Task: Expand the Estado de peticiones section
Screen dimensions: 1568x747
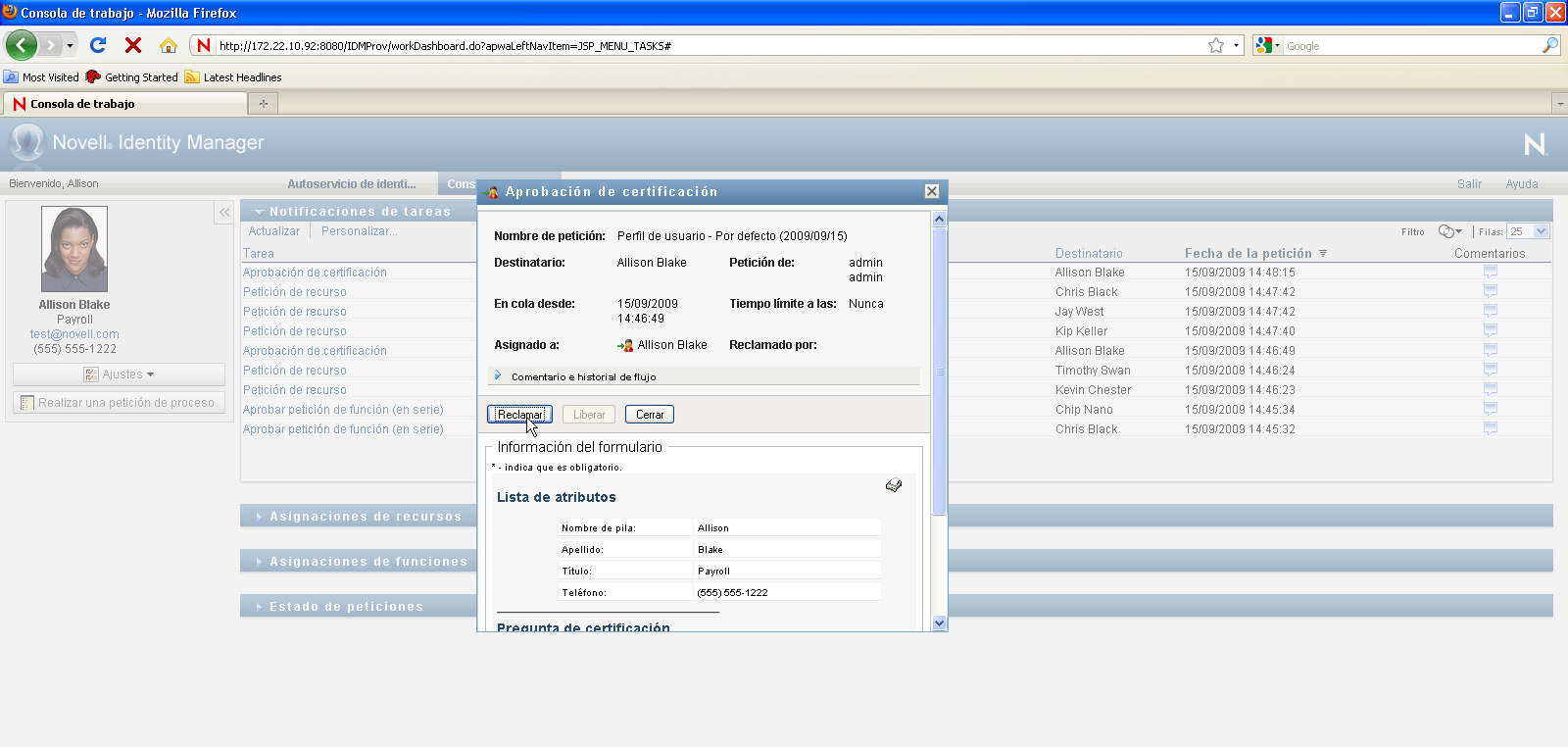Action: point(259,607)
